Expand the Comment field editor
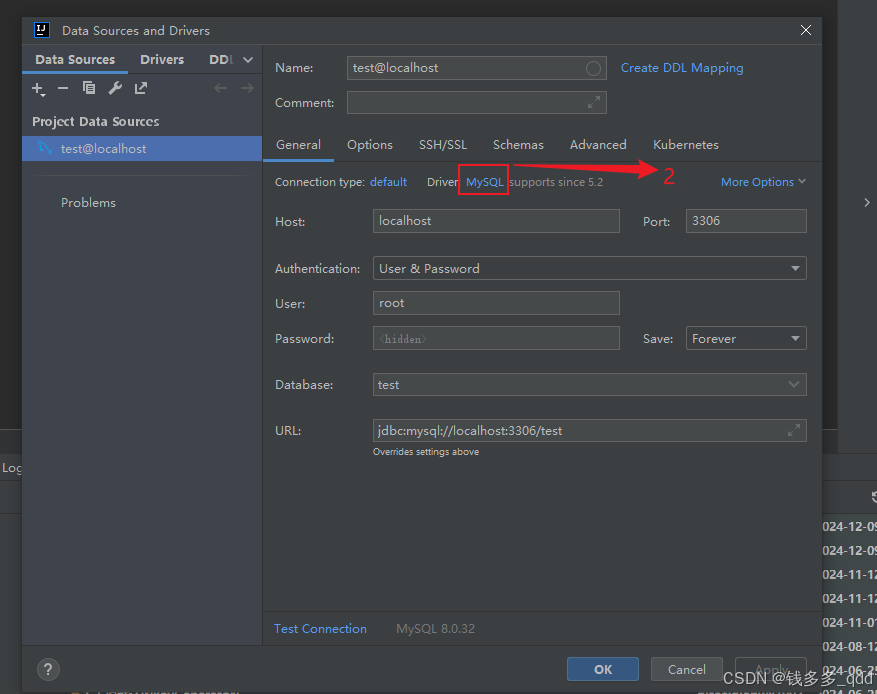Image resolution: width=877 pixels, height=694 pixels. point(593,102)
